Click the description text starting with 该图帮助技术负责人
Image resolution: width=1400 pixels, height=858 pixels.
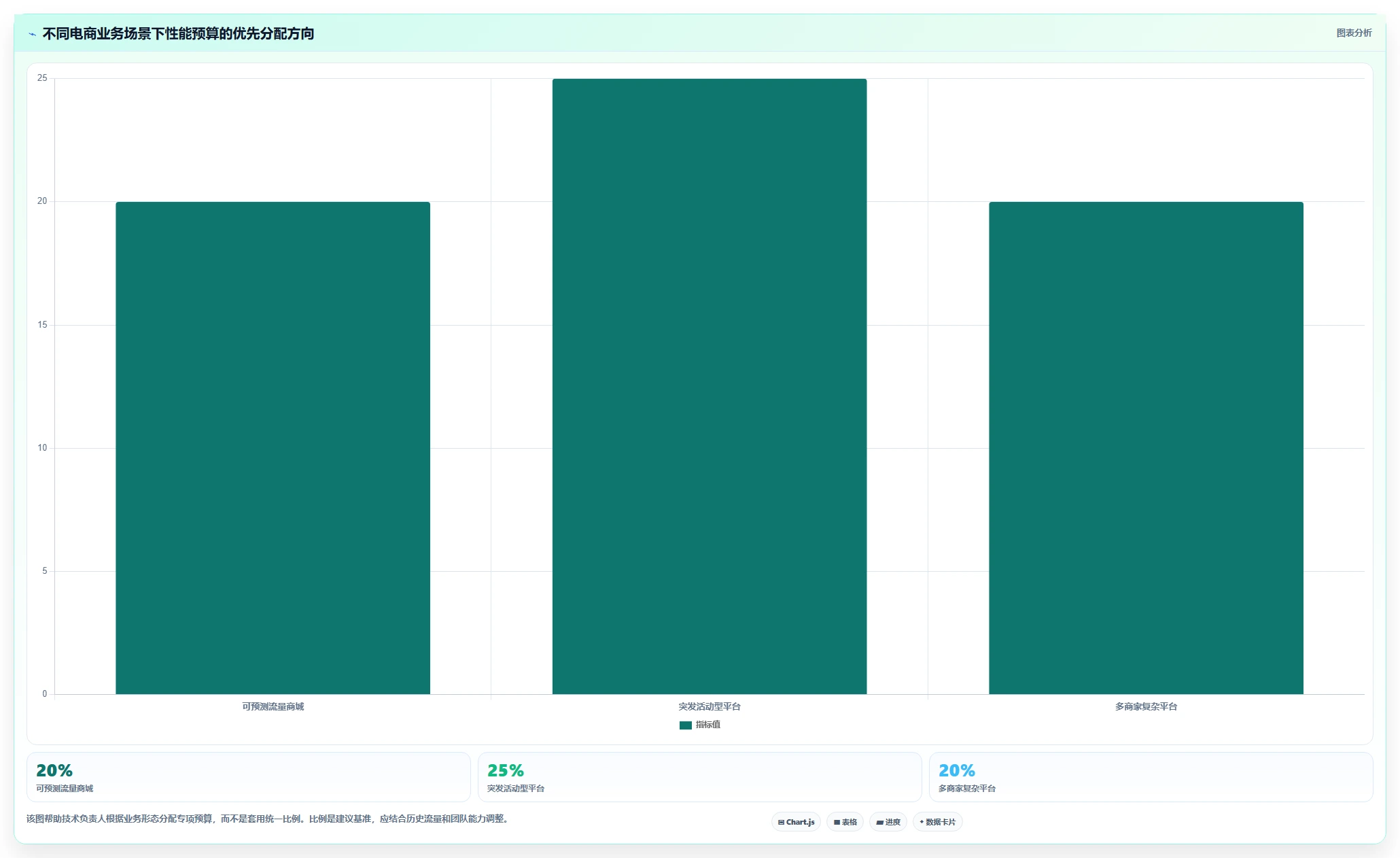click(268, 819)
